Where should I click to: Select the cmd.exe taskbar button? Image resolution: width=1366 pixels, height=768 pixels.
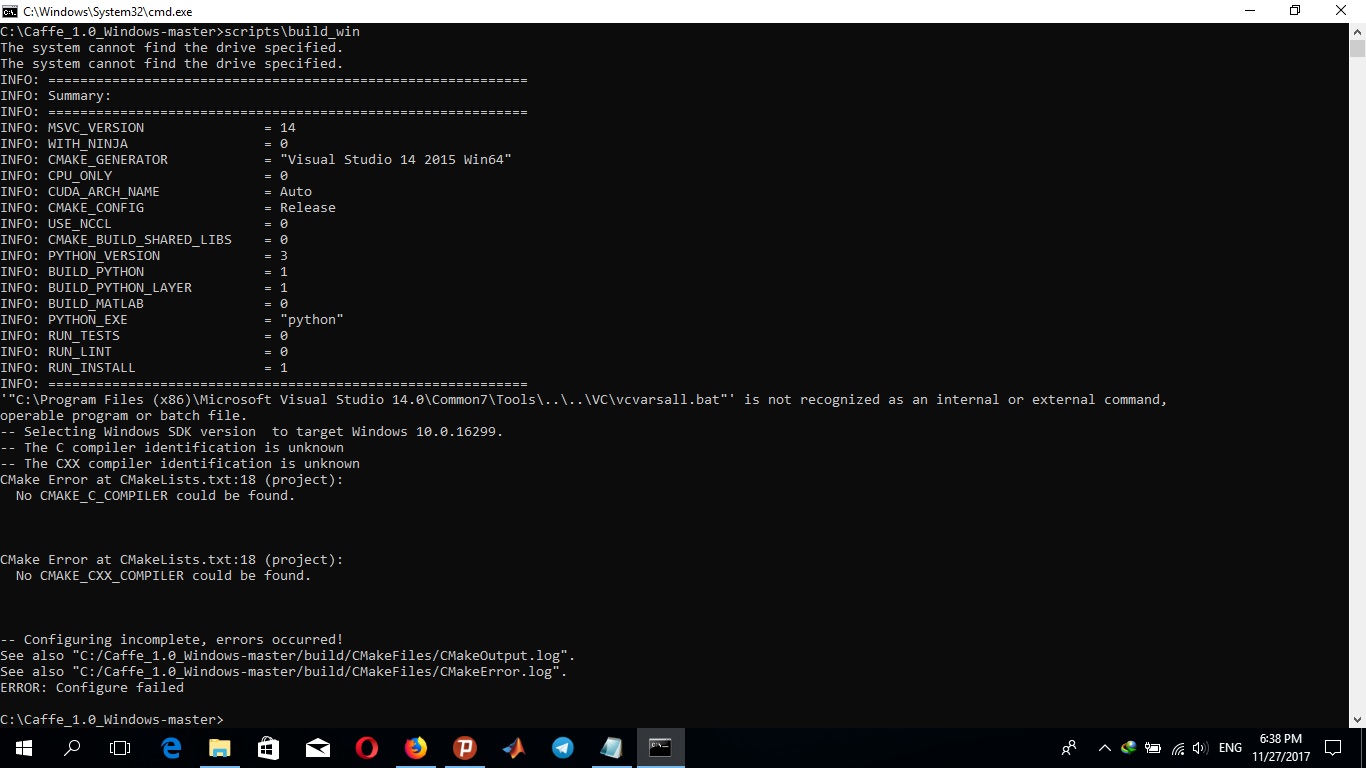(660, 748)
